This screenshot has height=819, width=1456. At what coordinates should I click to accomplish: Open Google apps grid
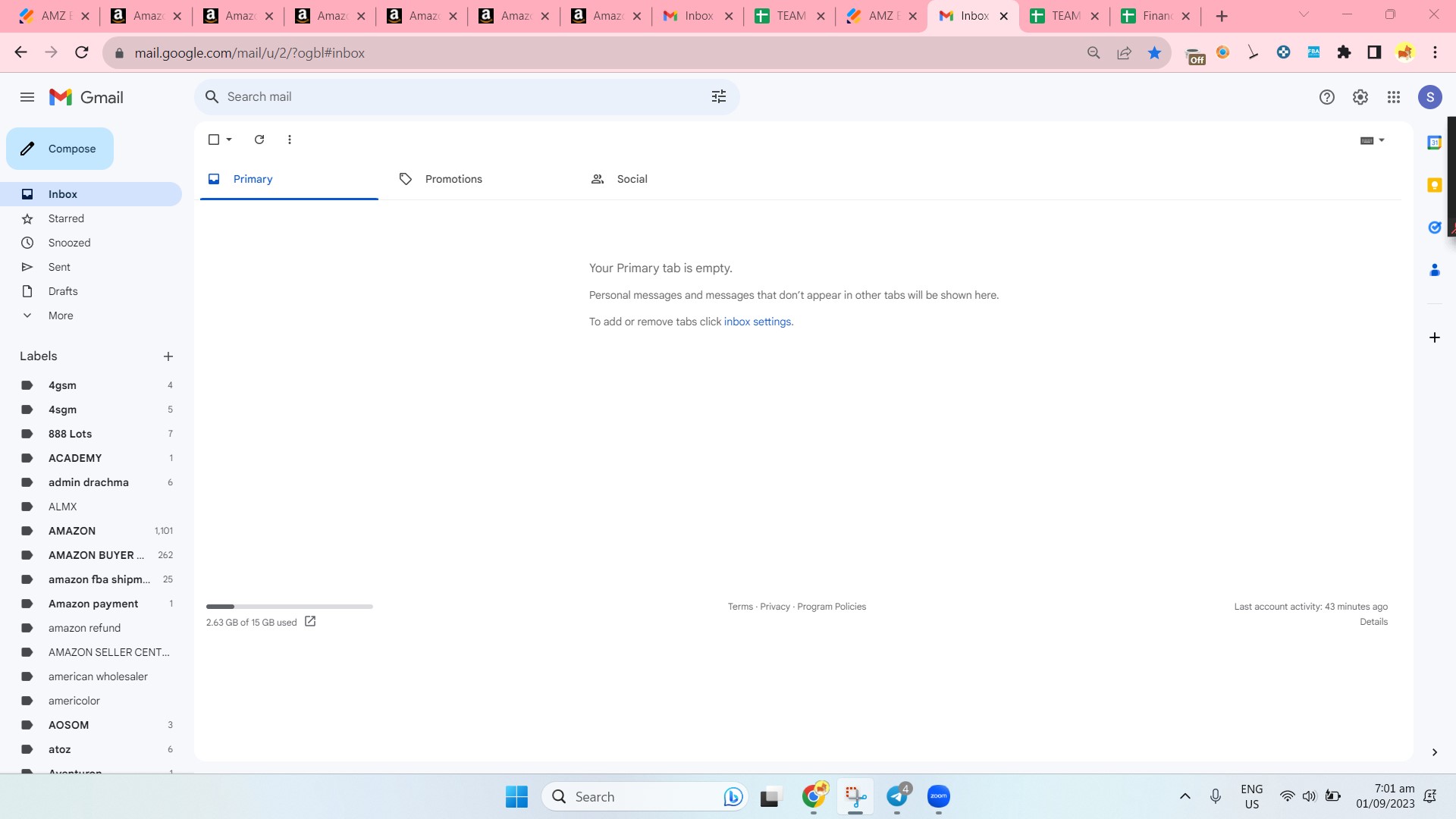[1393, 97]
